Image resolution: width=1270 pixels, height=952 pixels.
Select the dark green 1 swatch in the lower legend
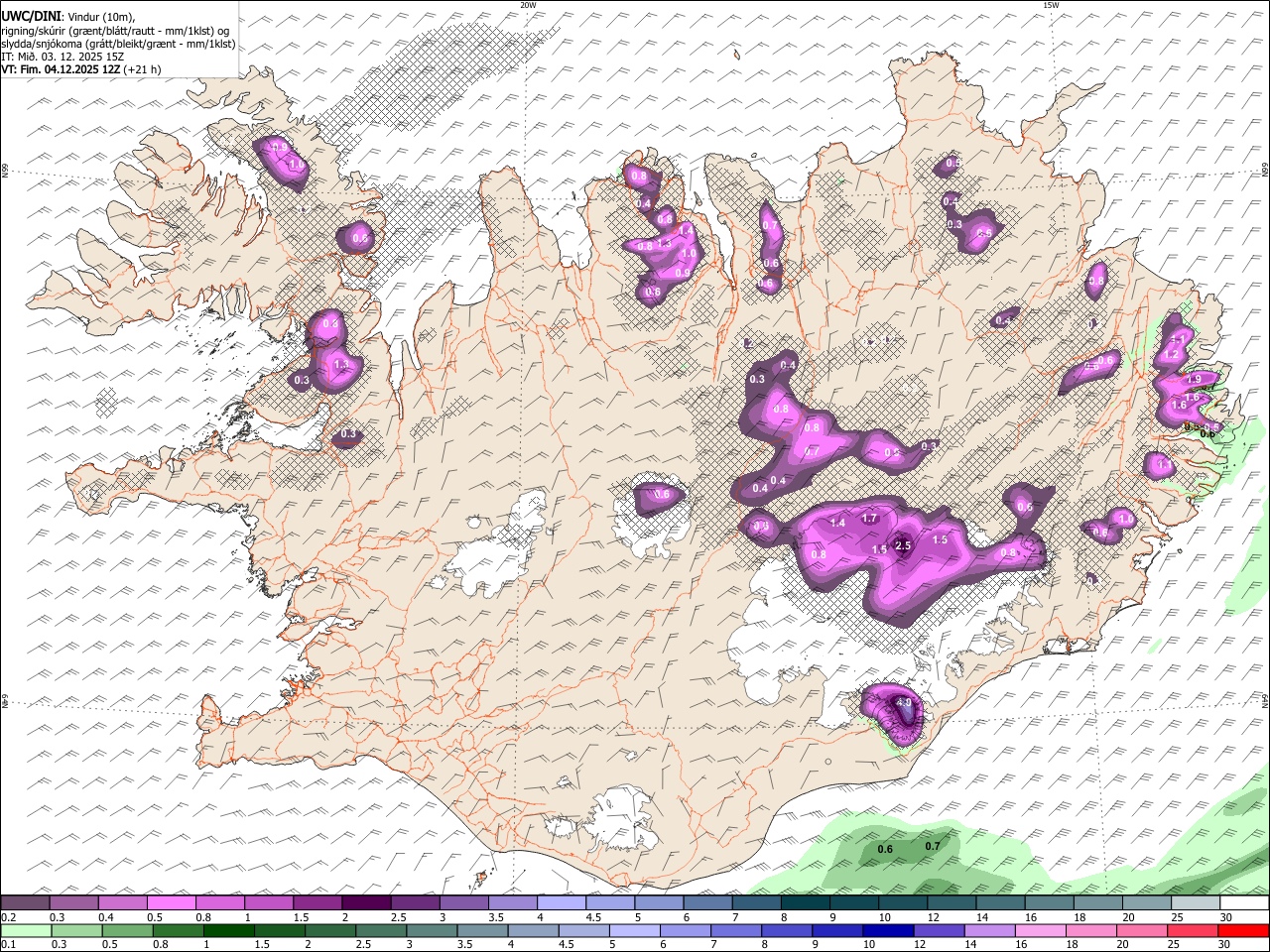pos(229,930)
